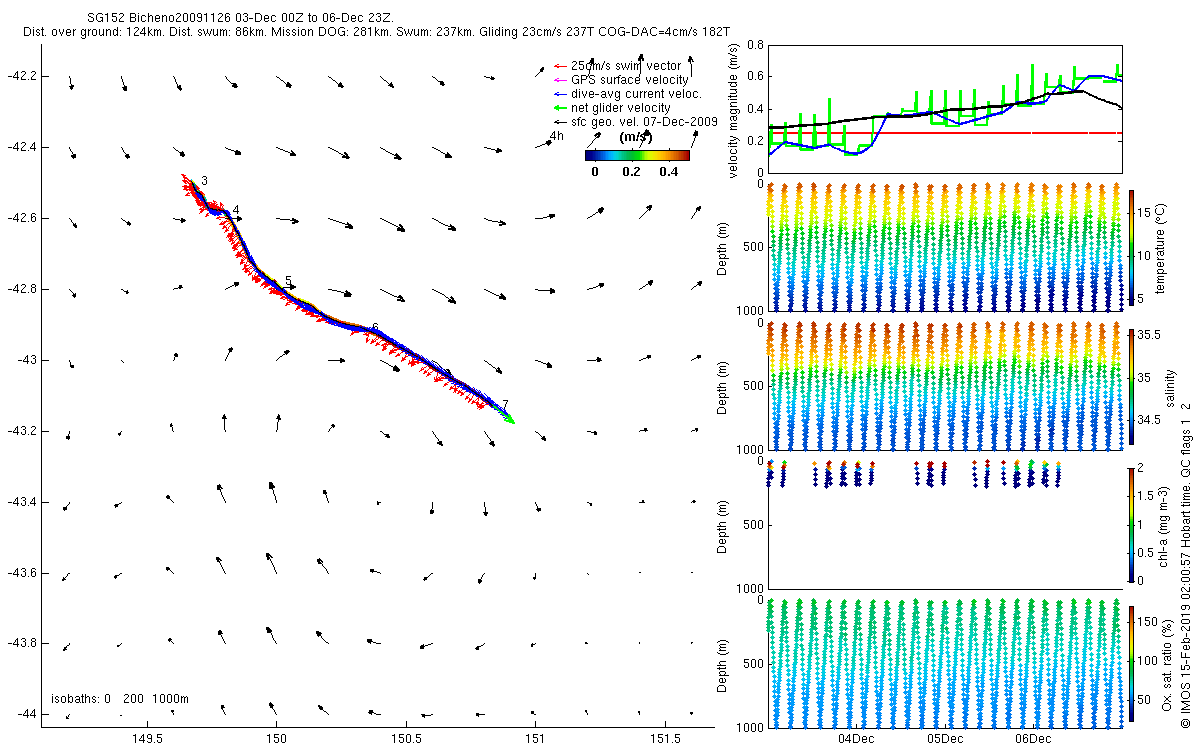Click the '15' temperature colorbar tick
The width and height of the screenshot is (1200, 750).
(1146, 213)
